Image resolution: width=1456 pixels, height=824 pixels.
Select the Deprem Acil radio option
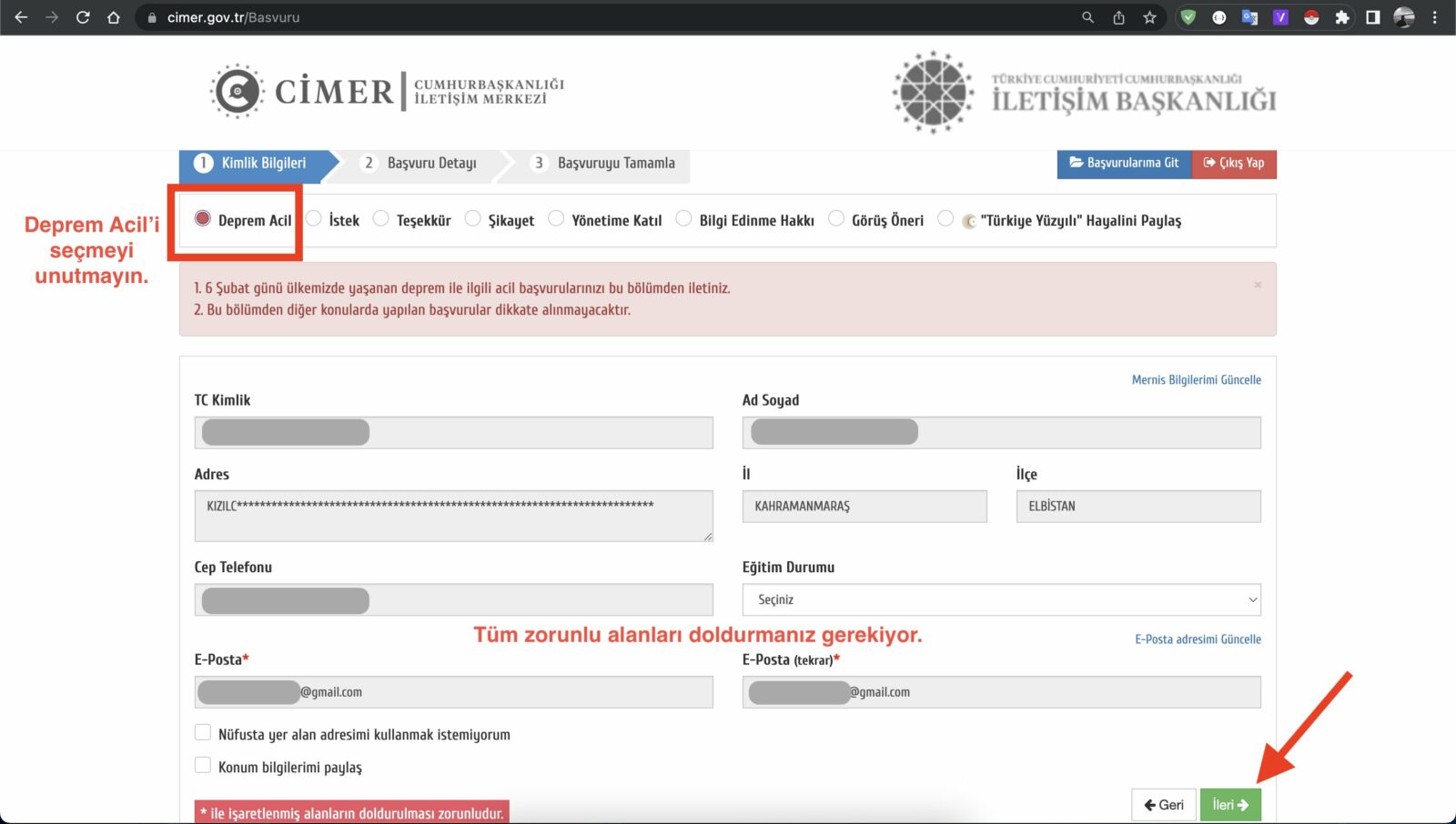coord(203,218)
